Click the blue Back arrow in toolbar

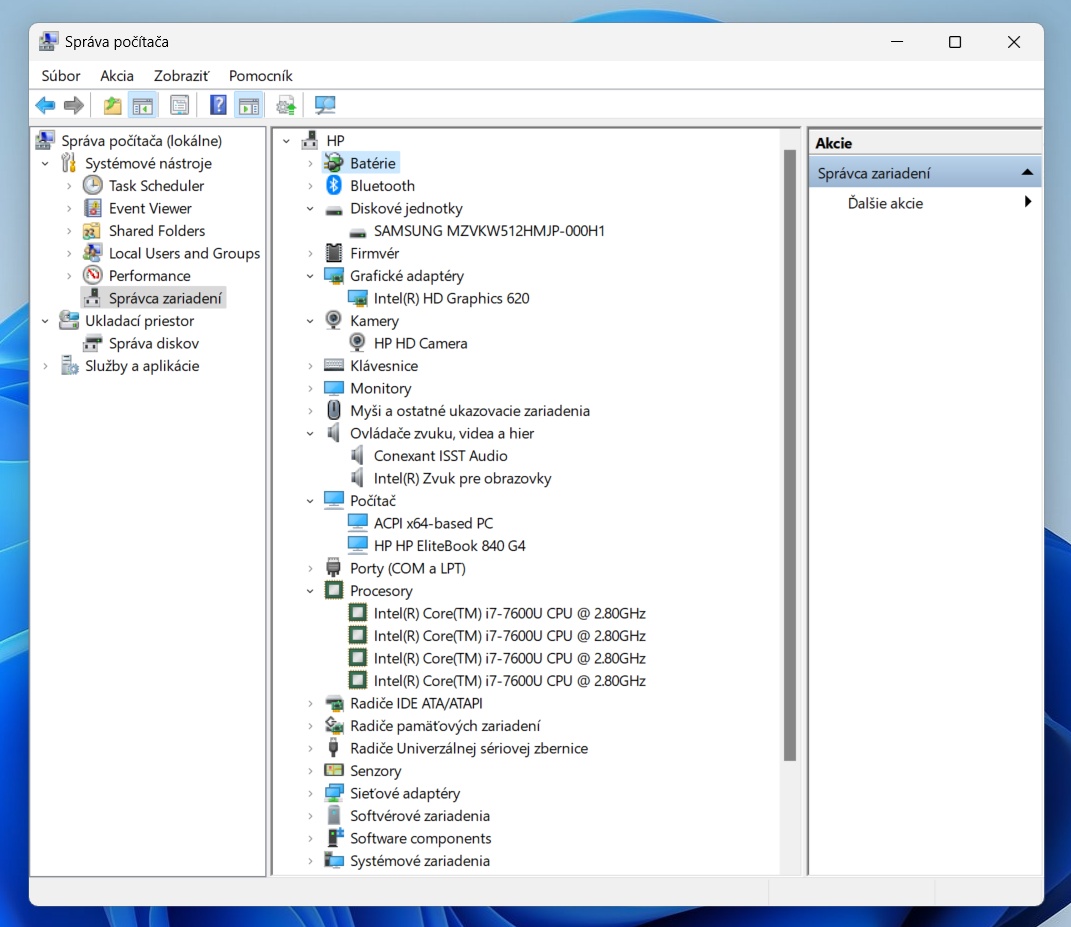tap(45, 105)
